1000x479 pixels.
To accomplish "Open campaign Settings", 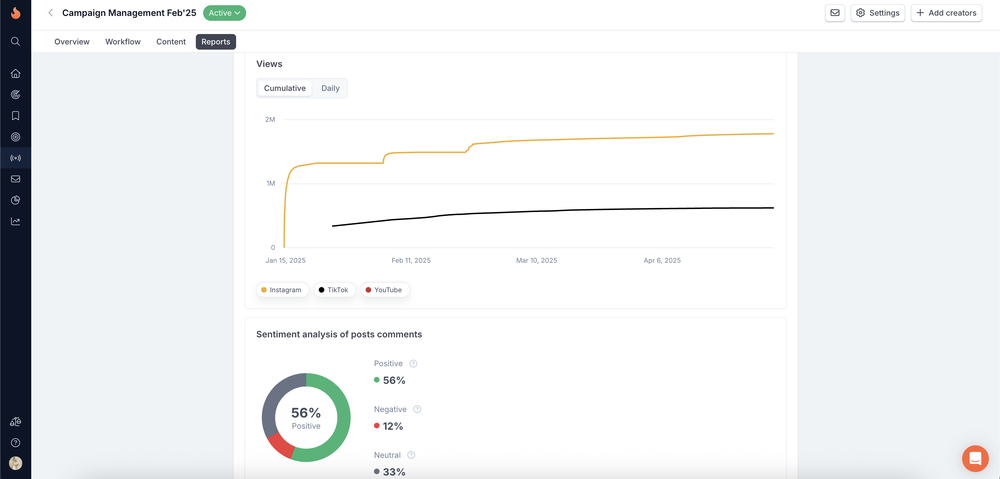I will pos(878,13).
